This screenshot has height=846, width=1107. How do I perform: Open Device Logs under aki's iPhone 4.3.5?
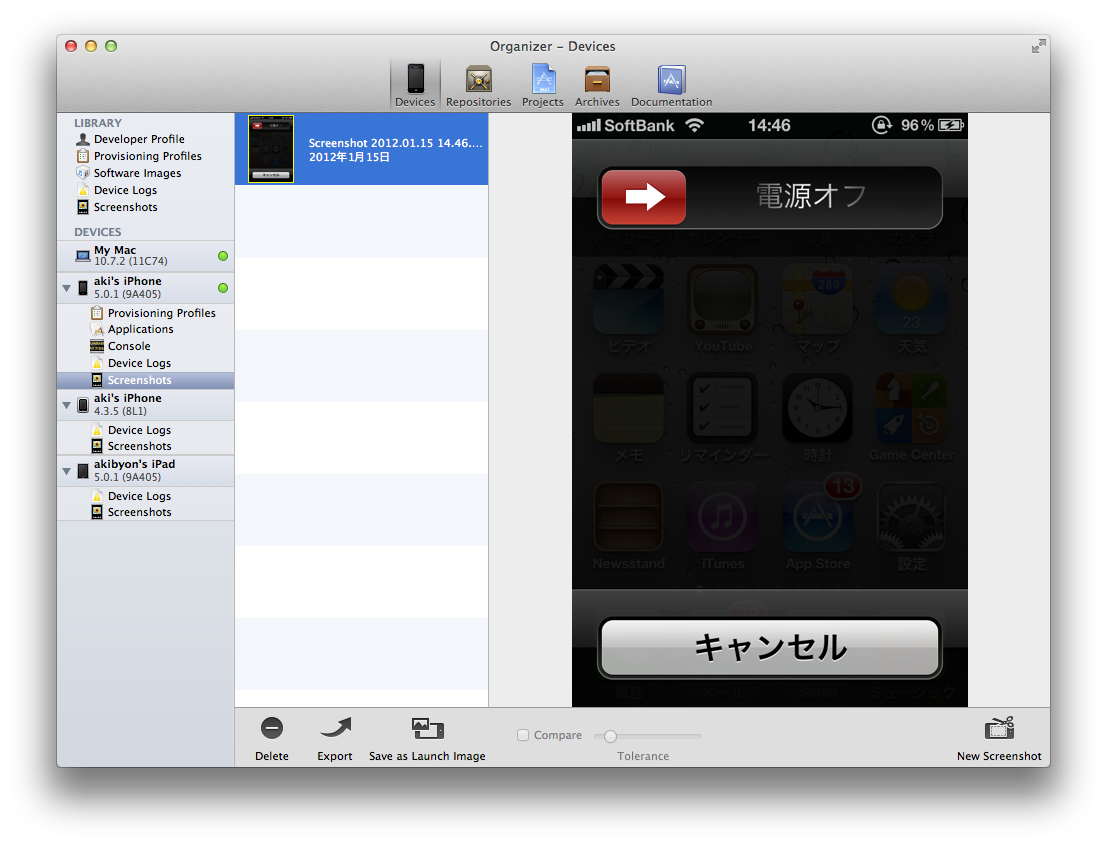click(139, 430)
